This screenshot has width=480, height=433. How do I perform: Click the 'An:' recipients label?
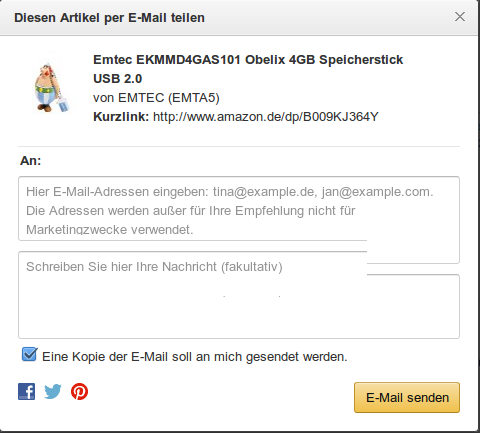pyautogui.click(x=30, y=161)
